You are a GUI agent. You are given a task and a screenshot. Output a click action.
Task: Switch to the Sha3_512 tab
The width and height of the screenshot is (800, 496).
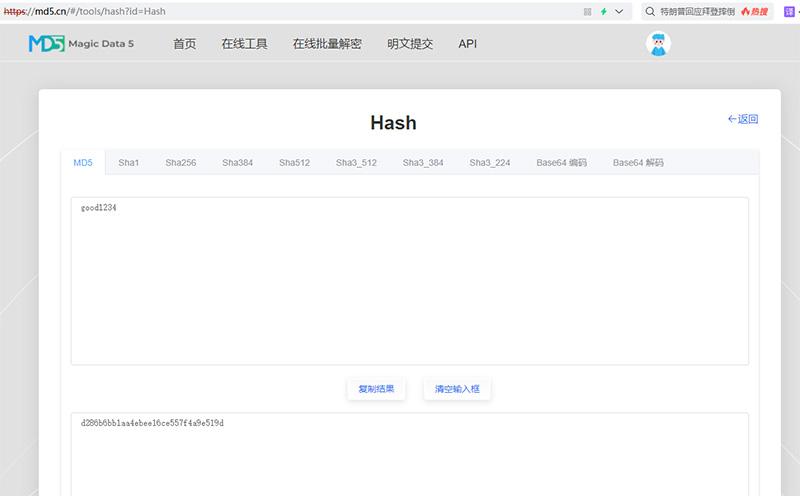[x=356, y=163]
